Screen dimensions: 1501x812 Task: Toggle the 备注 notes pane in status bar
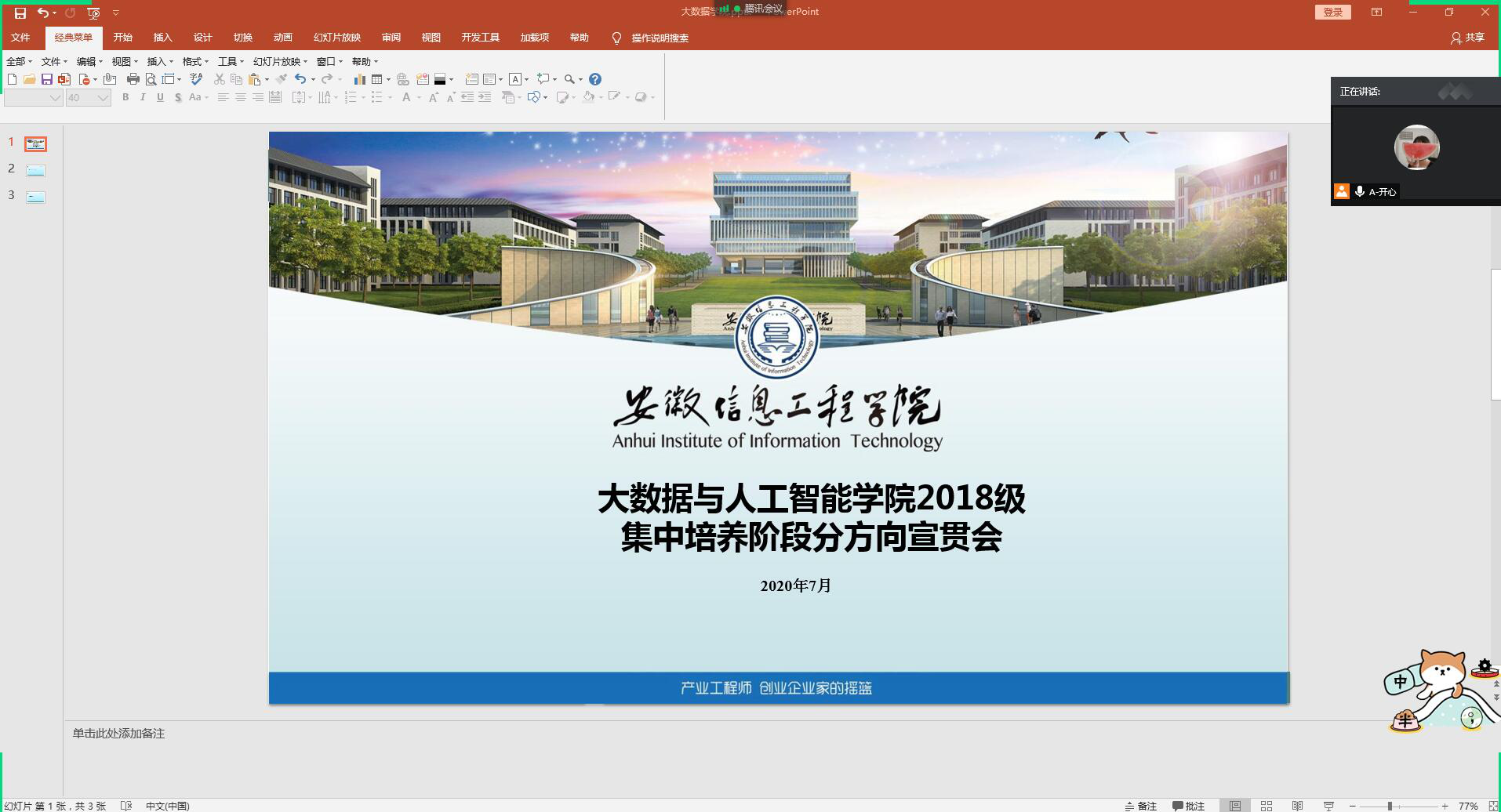[x=1141, y=806]
